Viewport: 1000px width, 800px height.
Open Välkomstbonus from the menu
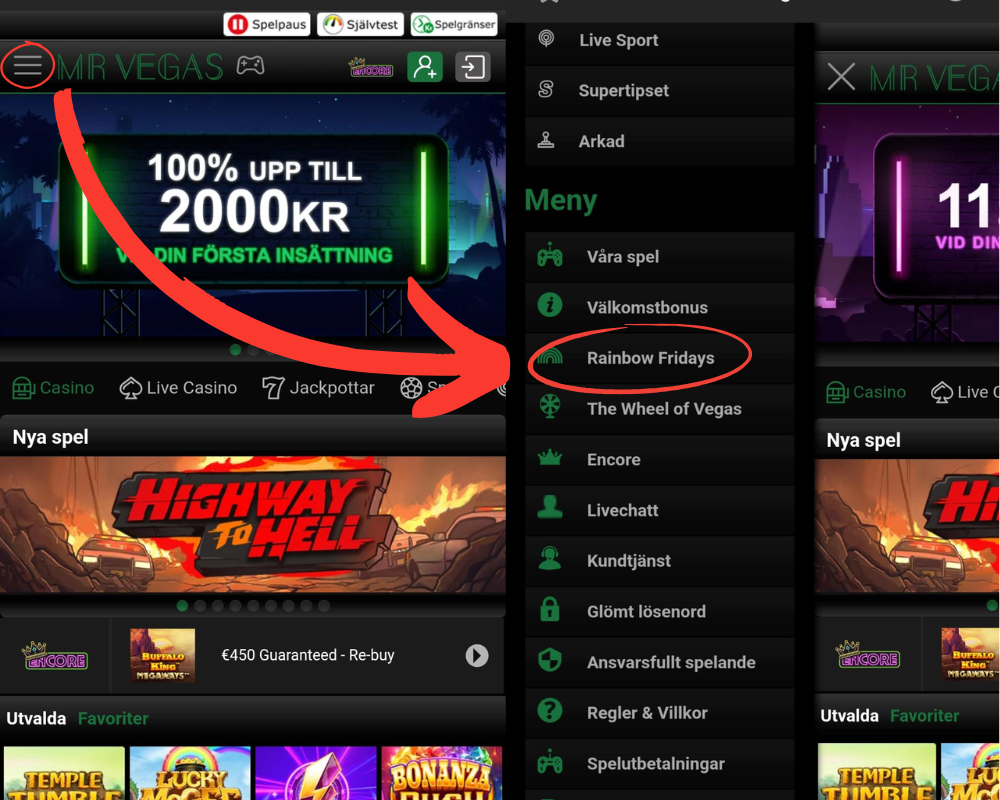(x=646, y=307)
